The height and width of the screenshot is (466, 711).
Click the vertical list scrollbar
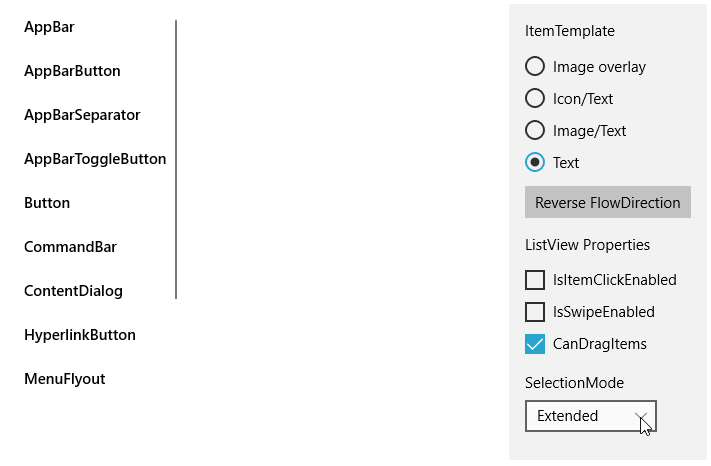point(176,160)
